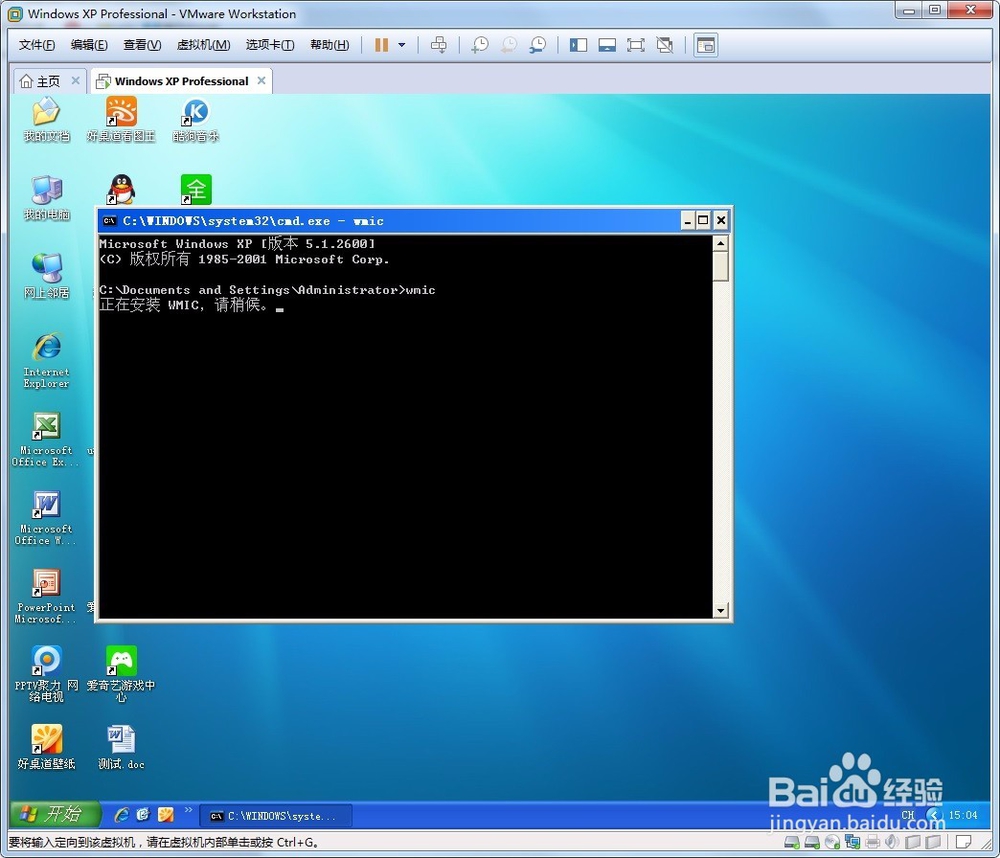The width and height of the screenshot is (1000, 858).
Task: Click the 15:04 taskbar clock
Action: pyautogui.click(x=963, y=815)
